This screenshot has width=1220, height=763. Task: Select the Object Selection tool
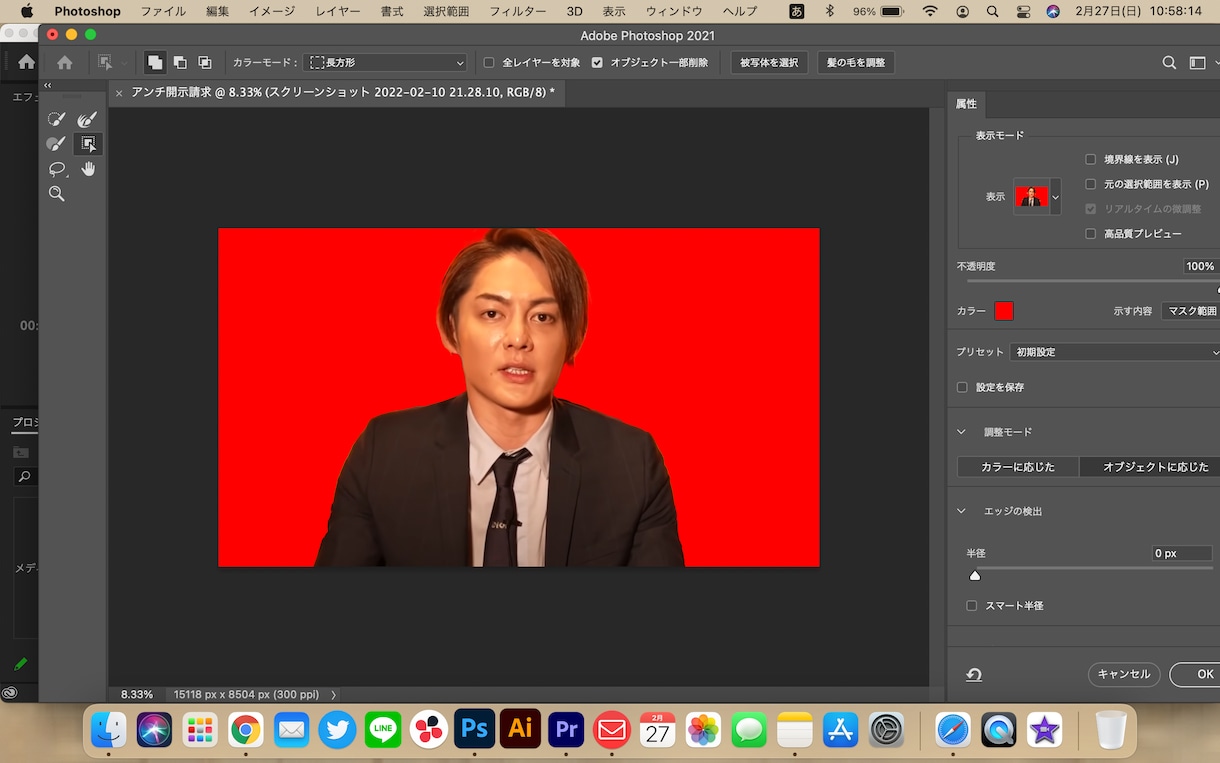[88, 144]
